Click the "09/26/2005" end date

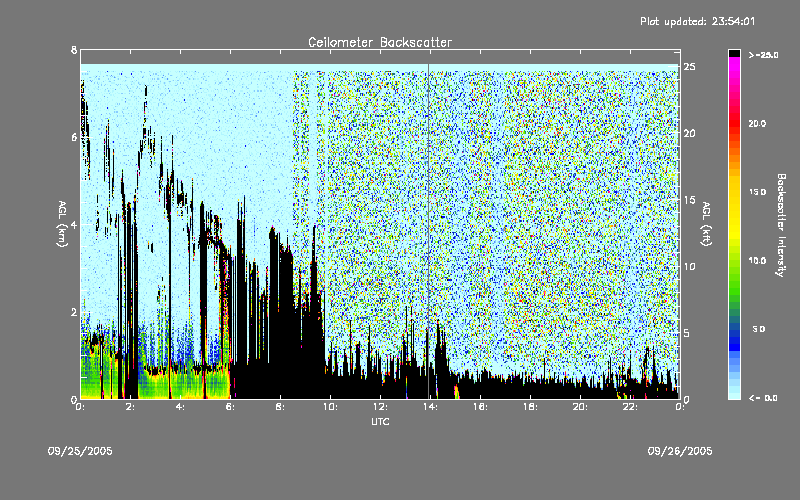pyautogui.click(x=680, y=451)
